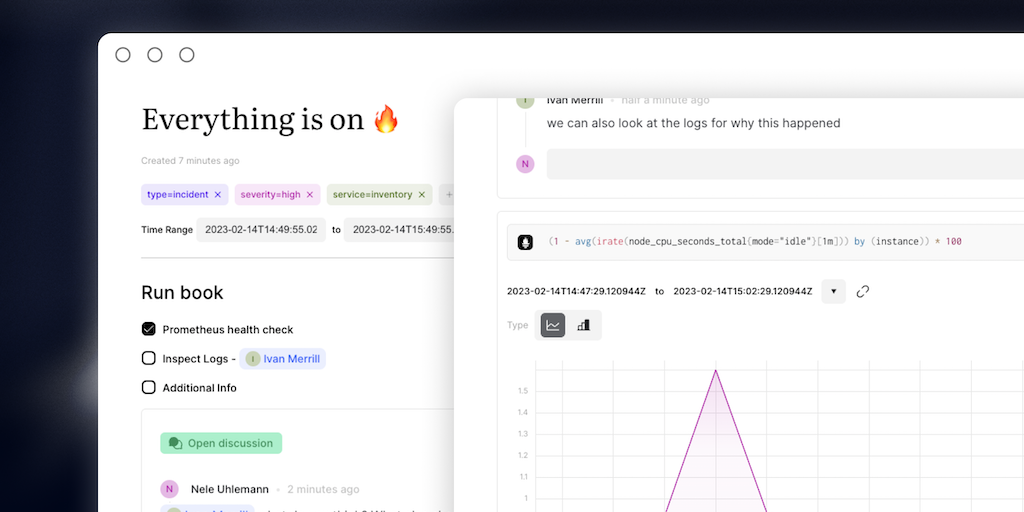Image resolution: width=1024 pixels, height=512 pixels.
Task: Remove the type=incident label
Action: pyautogui.click(x=217, y=195)
